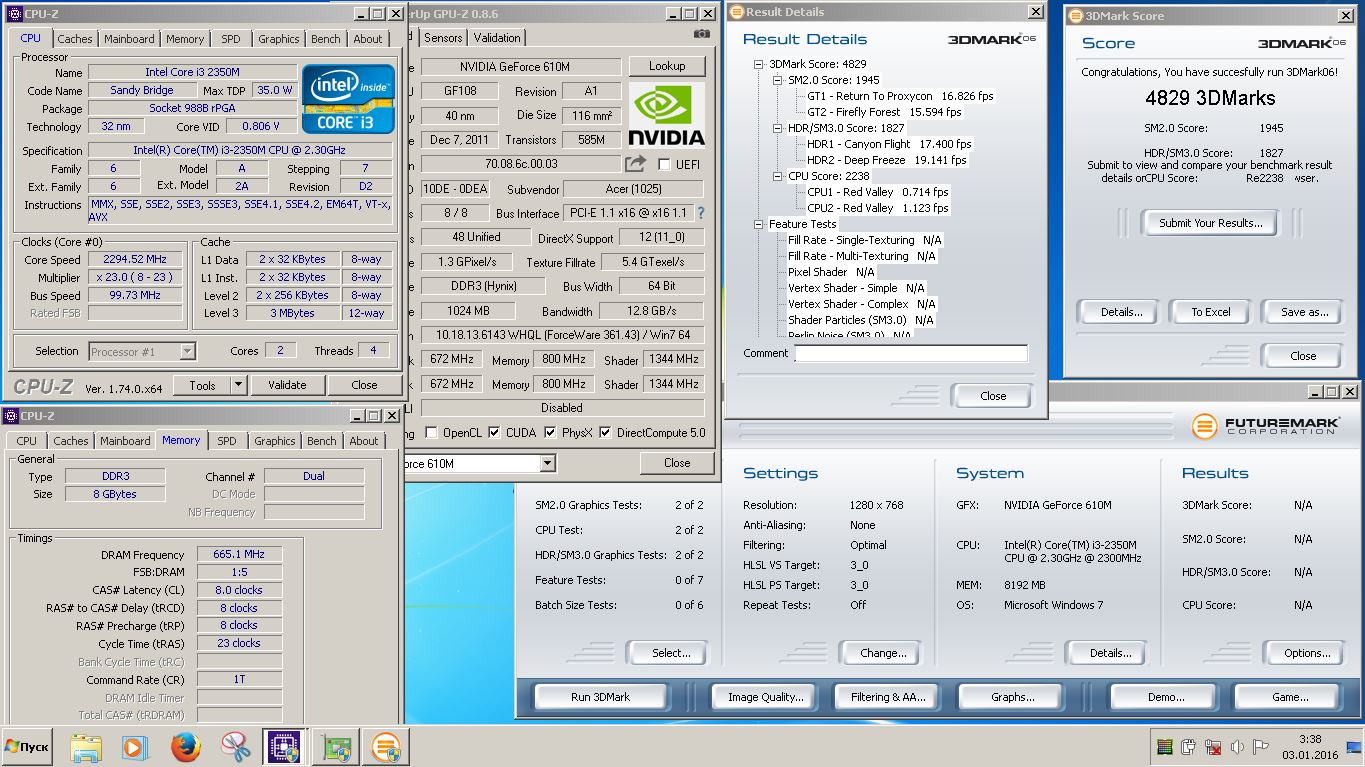Launch Firefox from the taskbar
This screenshot has height=767, width=1365.
click(x=185, y=747)
